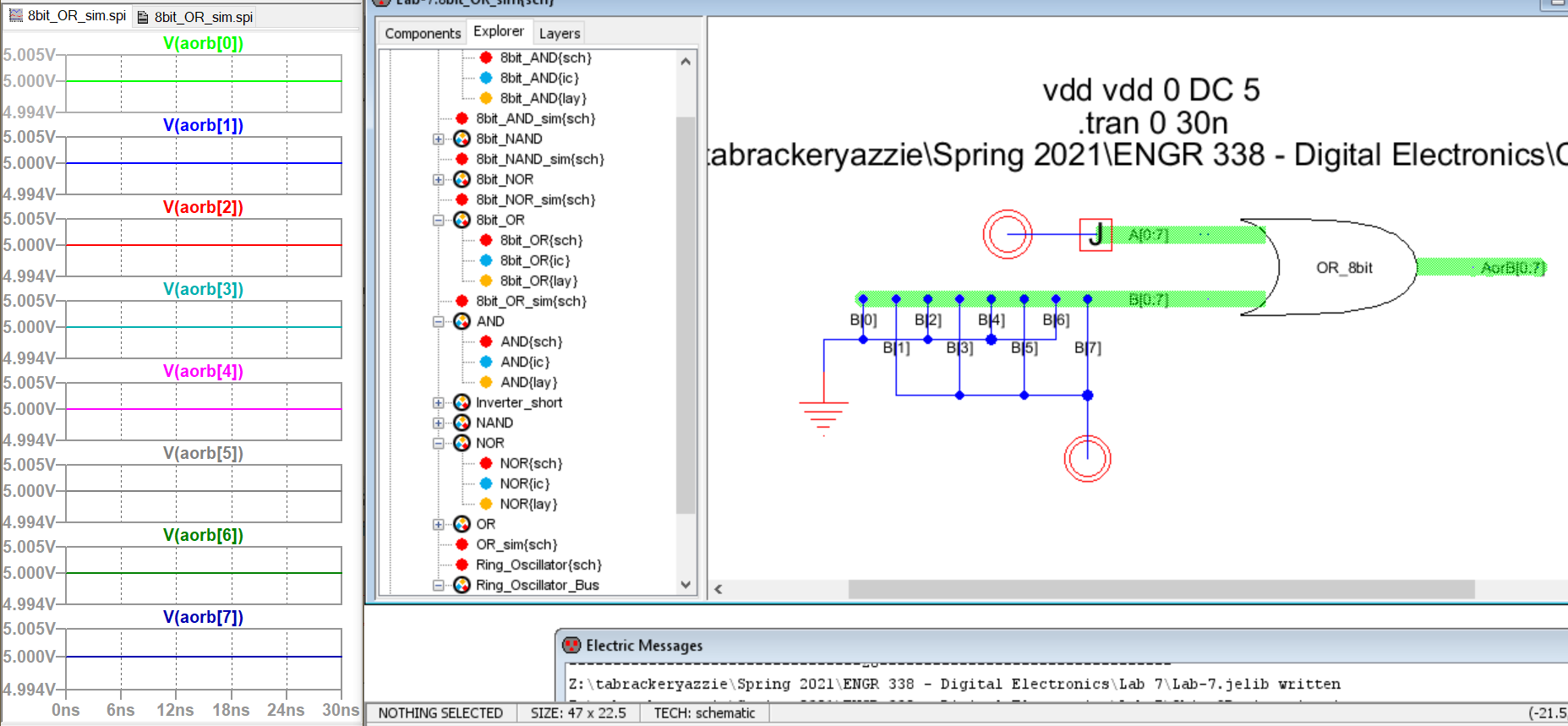1568x726 pixels.
Task: Click the Electric Messages window icon
Action: (x=572, y=646)
